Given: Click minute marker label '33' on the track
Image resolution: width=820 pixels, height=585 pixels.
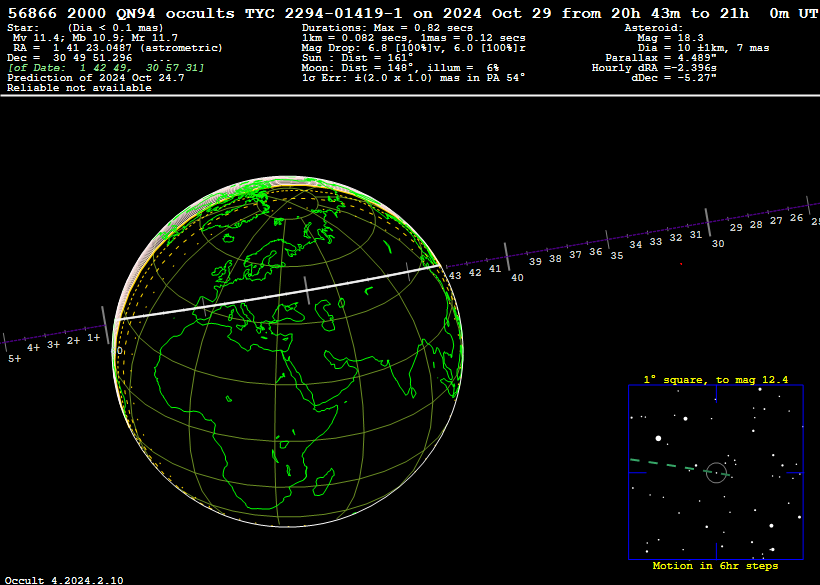Looking at the screenshot, I should click(x=656, y=242).
